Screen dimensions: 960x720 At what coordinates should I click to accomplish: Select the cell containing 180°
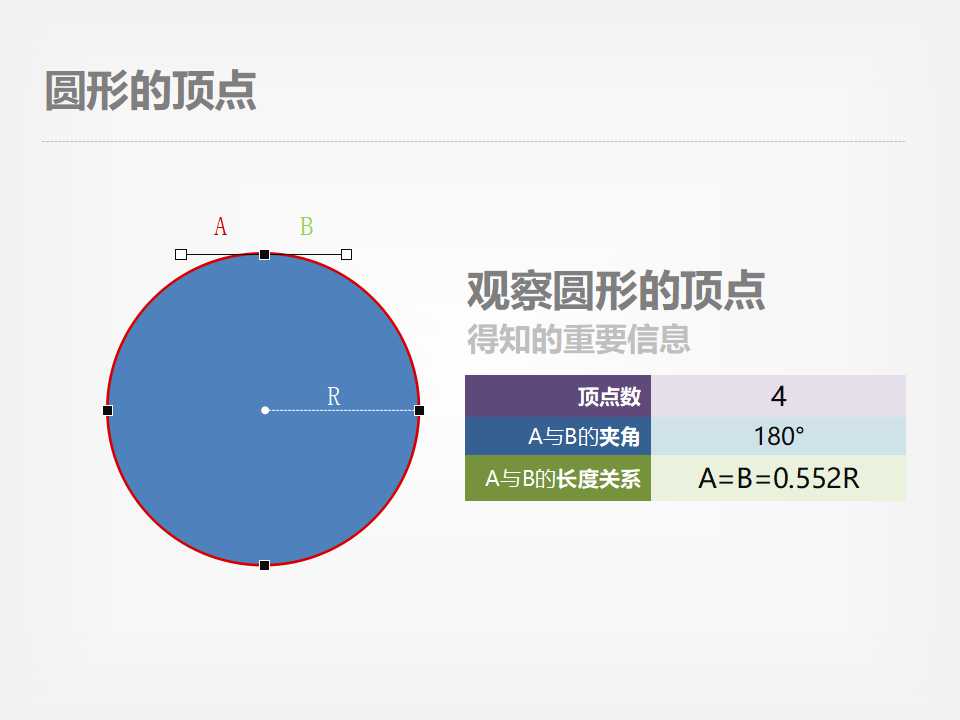pyautogui.click(x=778, y=437)
